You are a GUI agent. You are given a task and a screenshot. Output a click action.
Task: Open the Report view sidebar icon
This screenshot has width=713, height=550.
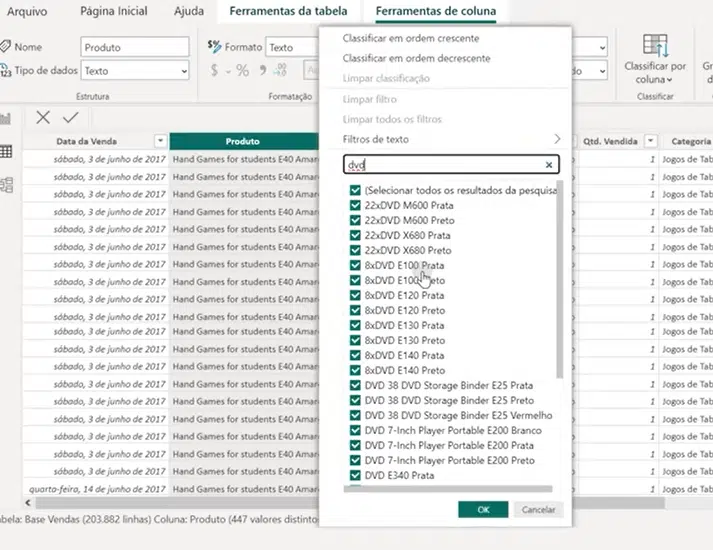pos(6,119)
